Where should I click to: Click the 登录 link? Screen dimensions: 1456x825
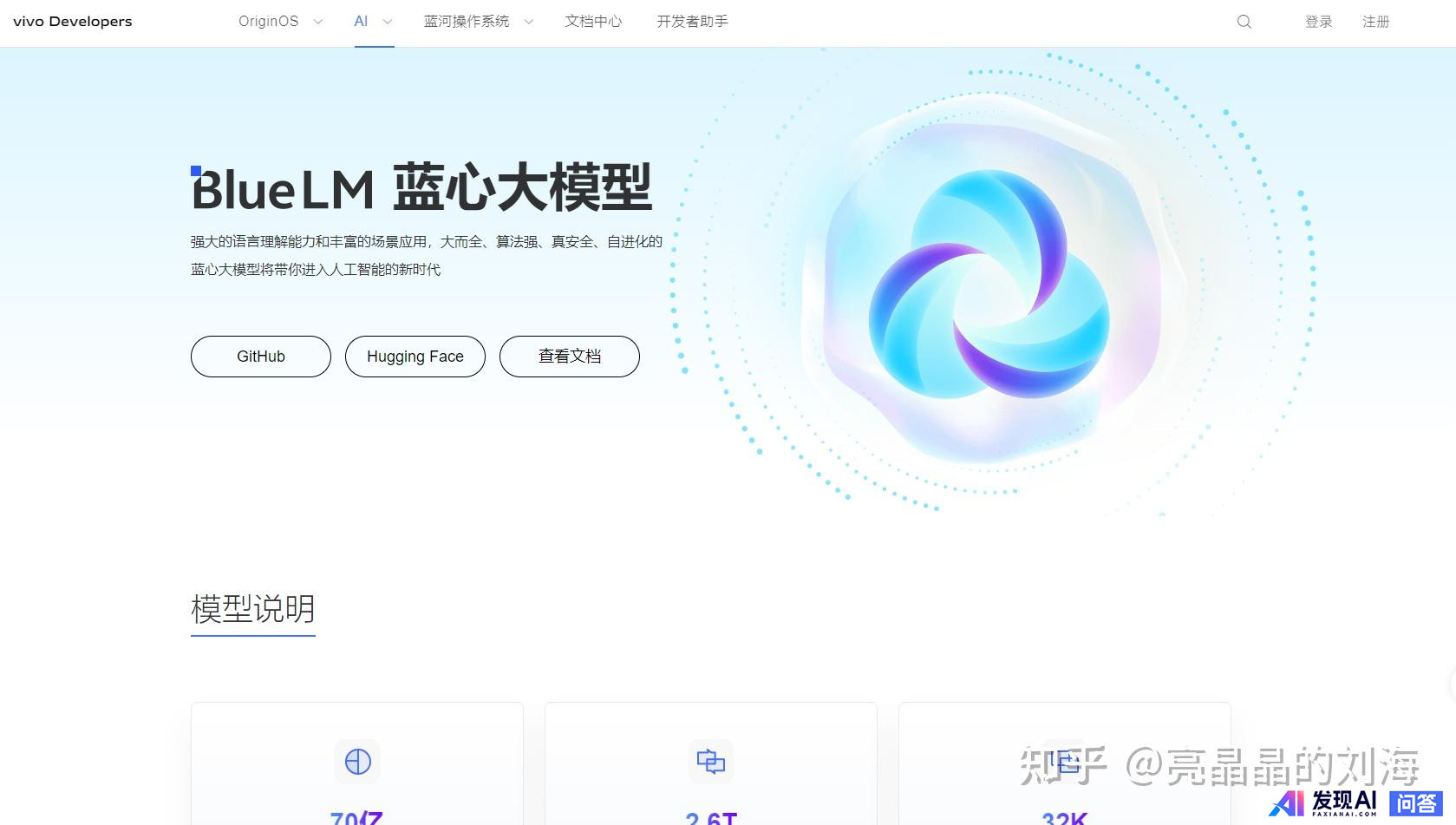click(1318, 22)
